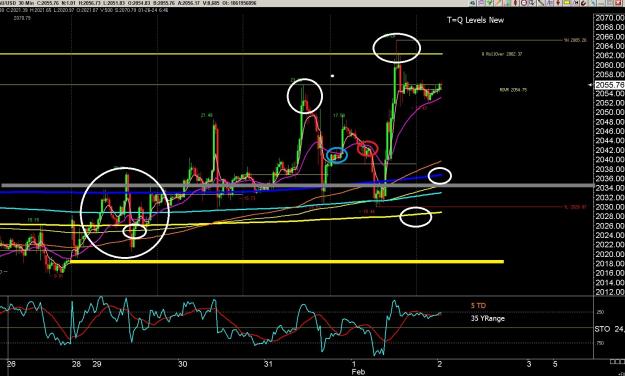Click the '5 TD' indicator label

coord(478,306)
